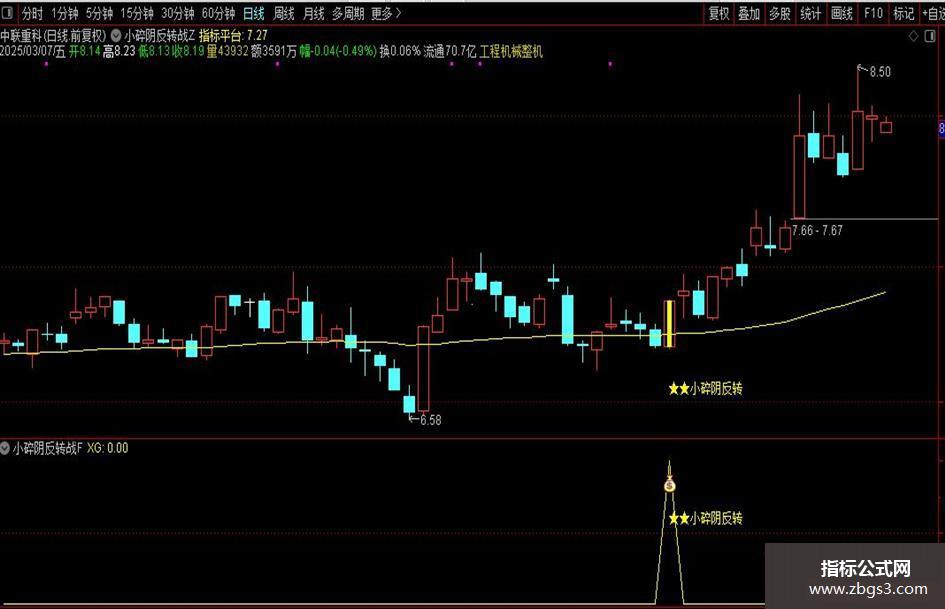The image size is (945, 609).
Task: Click the panel layout icon at top-left
Action: [8, 13]
